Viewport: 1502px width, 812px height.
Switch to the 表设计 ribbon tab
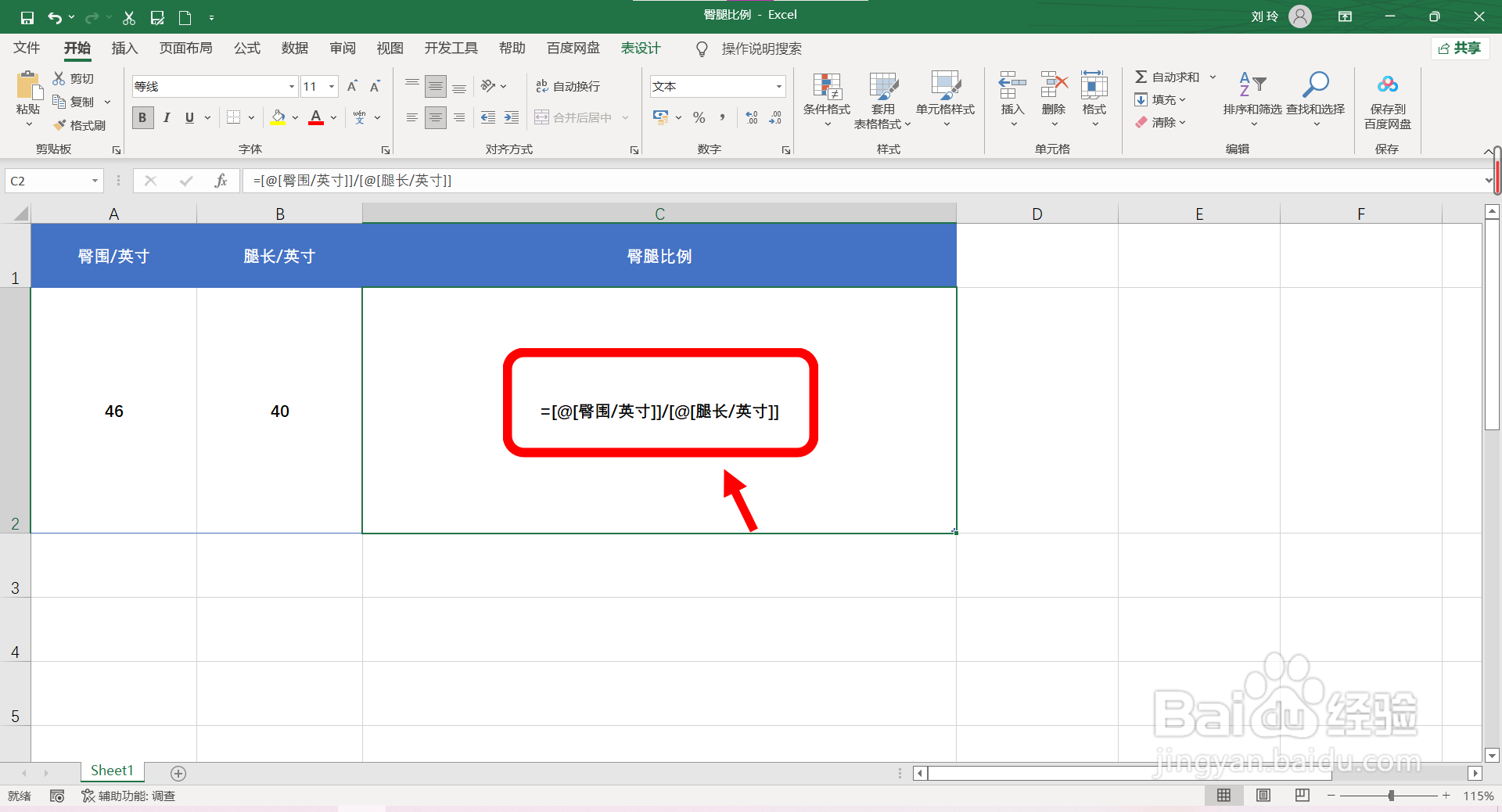(x=640, y=48)
